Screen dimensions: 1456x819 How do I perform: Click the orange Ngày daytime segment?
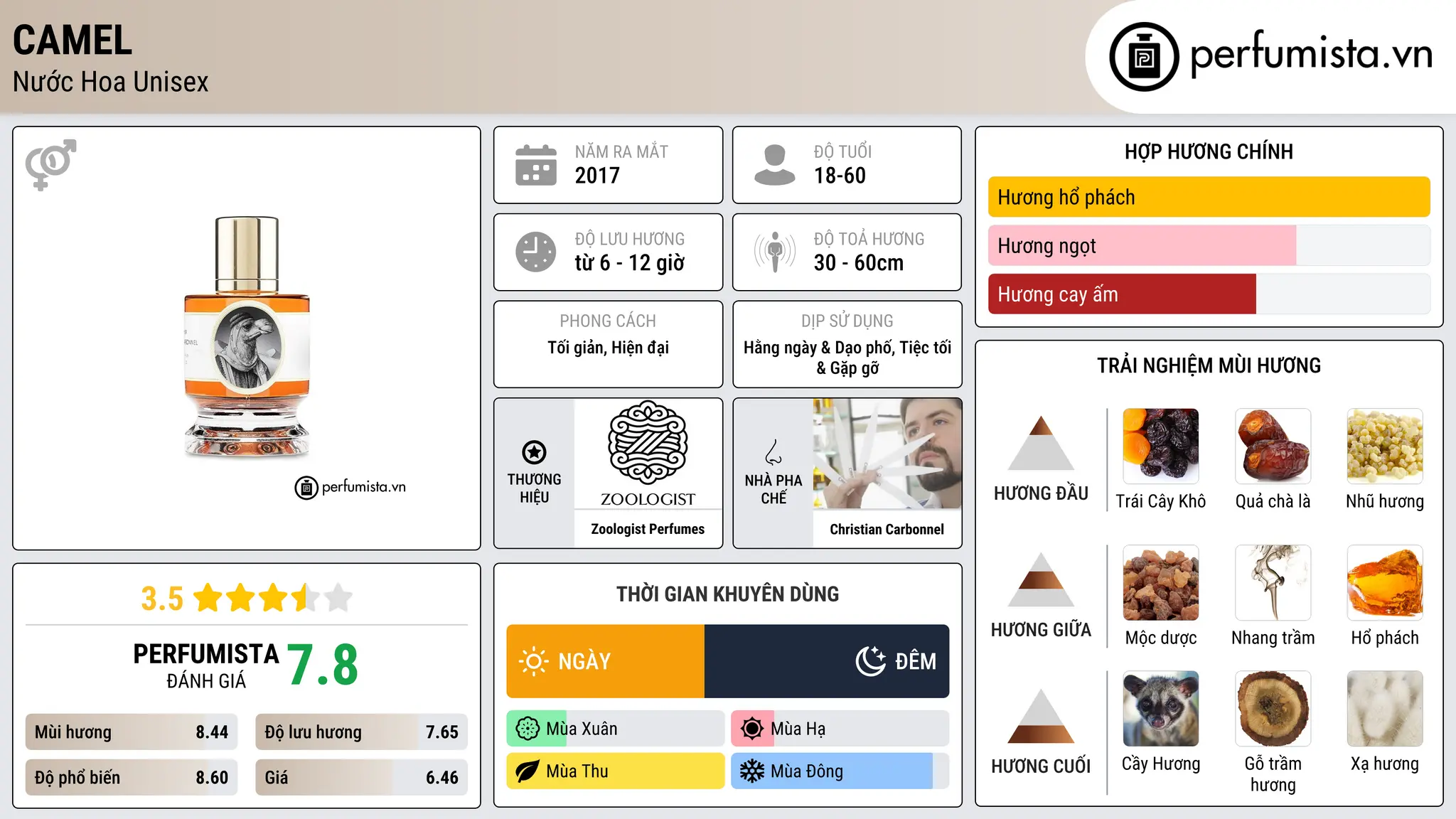(x=606, y=661)
